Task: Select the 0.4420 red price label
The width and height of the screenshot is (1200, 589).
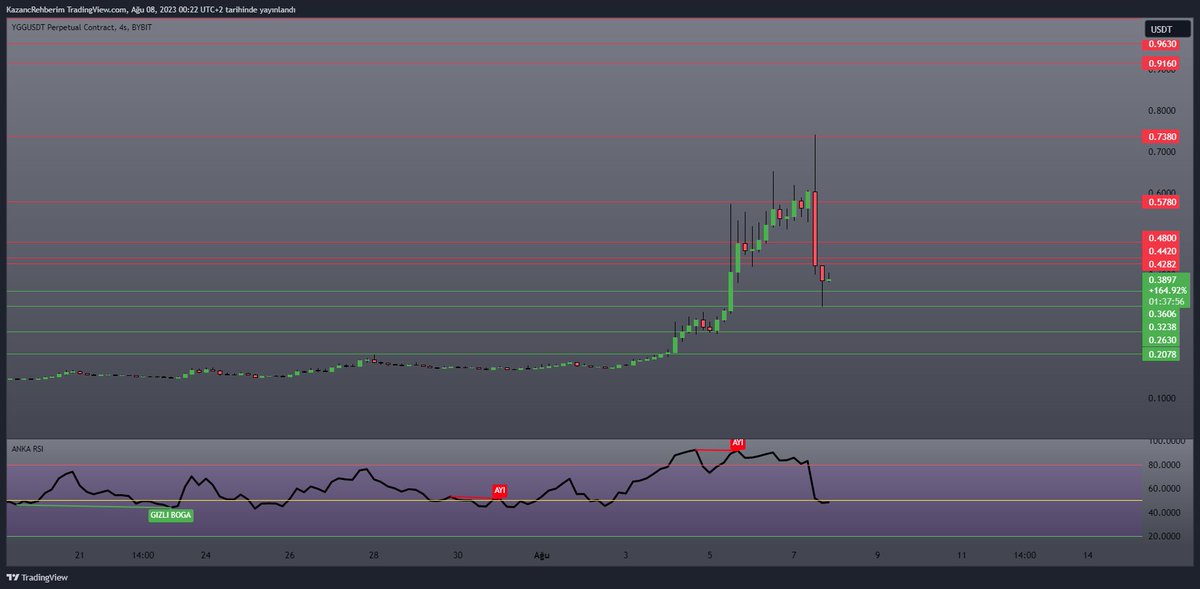Action: (x=1163, y=251)
